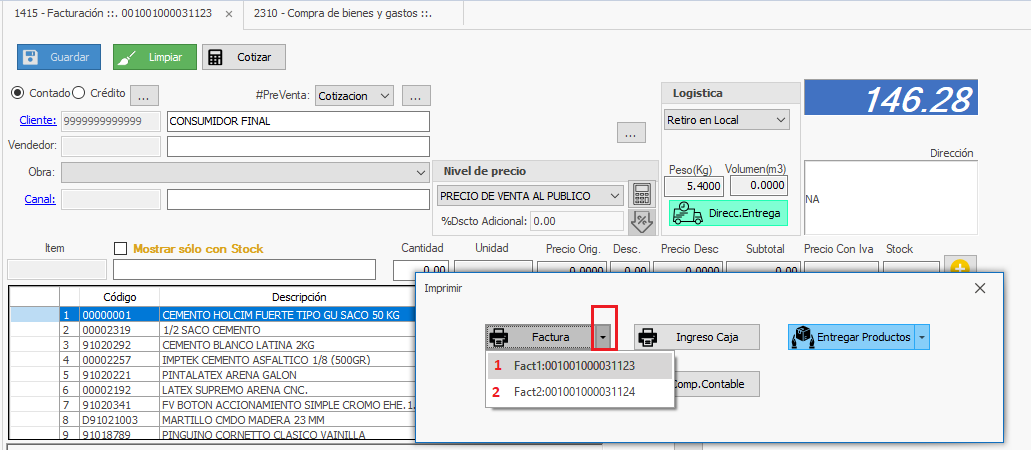The image size is (1031, 450).
Task: Click the percent discount arrow icon
Action: coord(640,221)
